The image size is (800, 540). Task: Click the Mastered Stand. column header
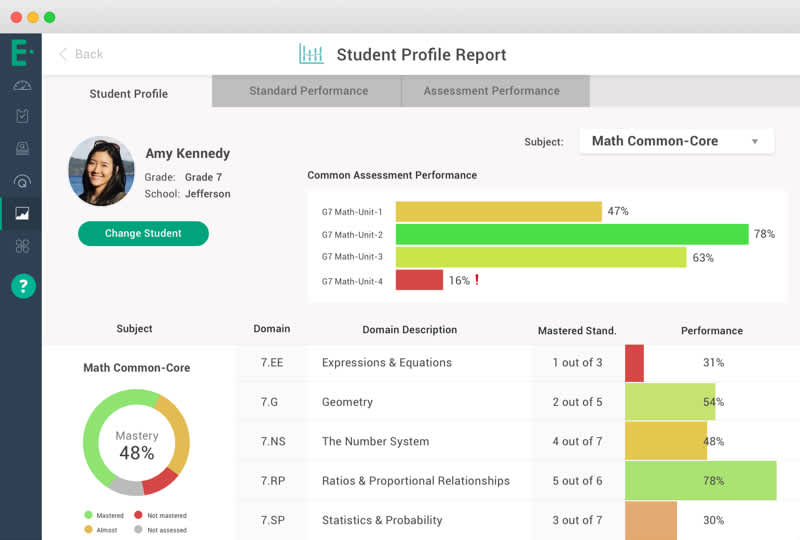577,331
